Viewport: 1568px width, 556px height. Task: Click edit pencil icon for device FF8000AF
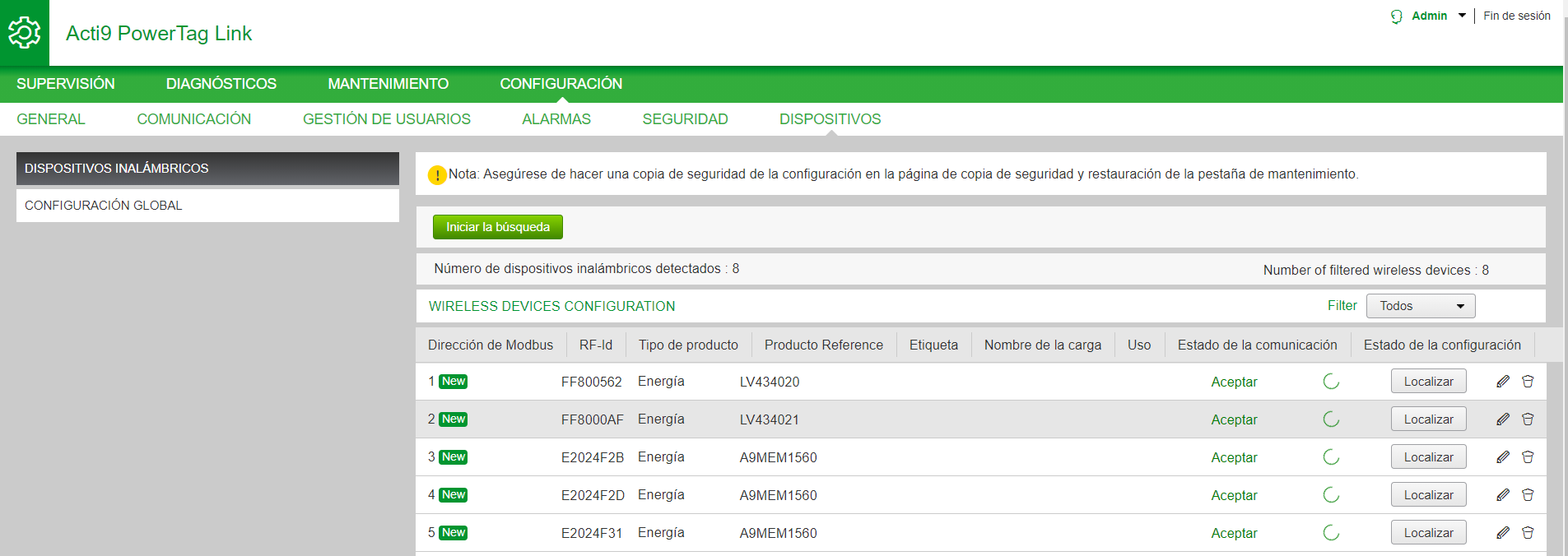click(x=1502, y=419)
